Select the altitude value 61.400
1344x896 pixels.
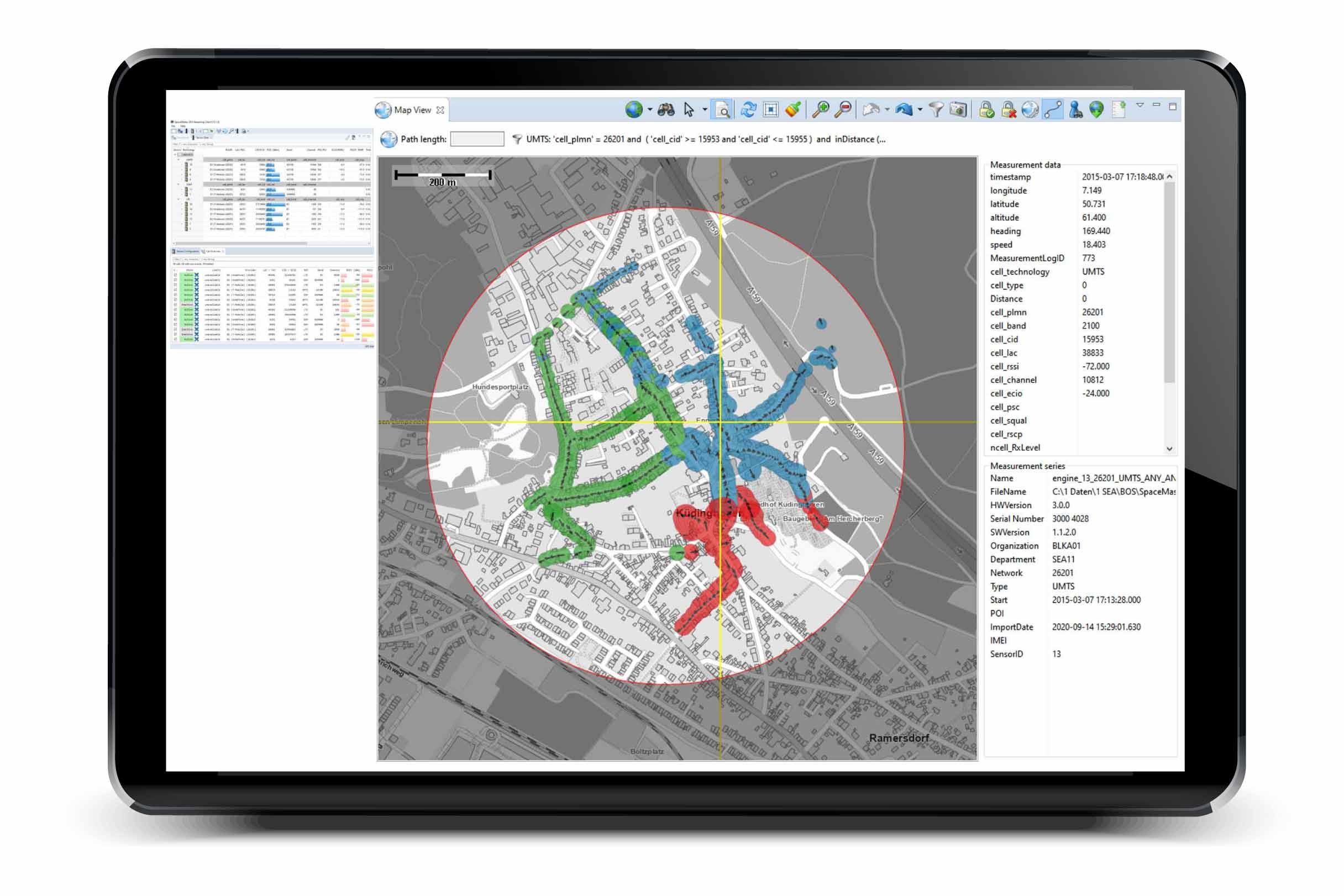(1094, 218)
